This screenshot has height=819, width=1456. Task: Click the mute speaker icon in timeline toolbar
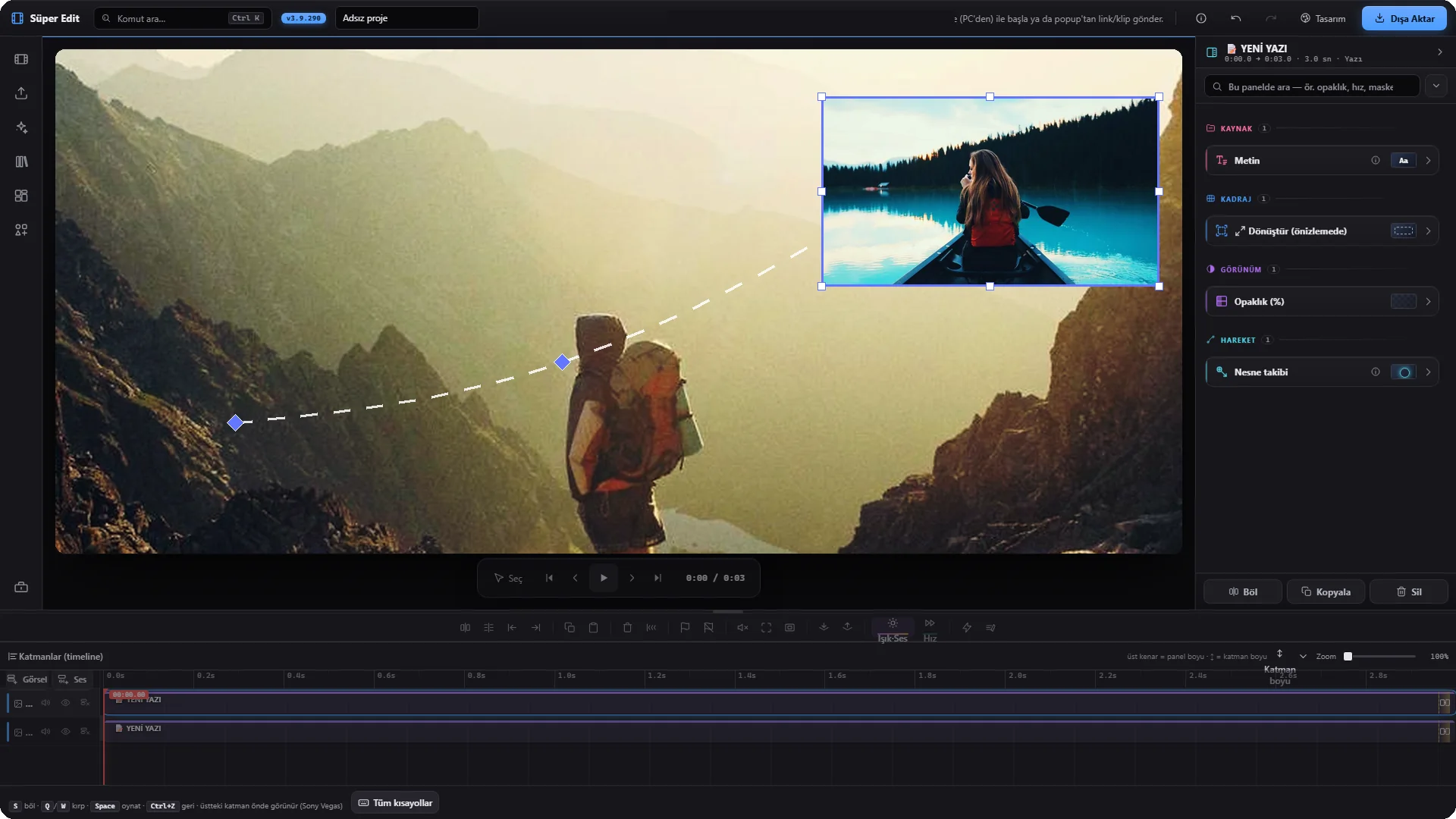pos(742,628)
